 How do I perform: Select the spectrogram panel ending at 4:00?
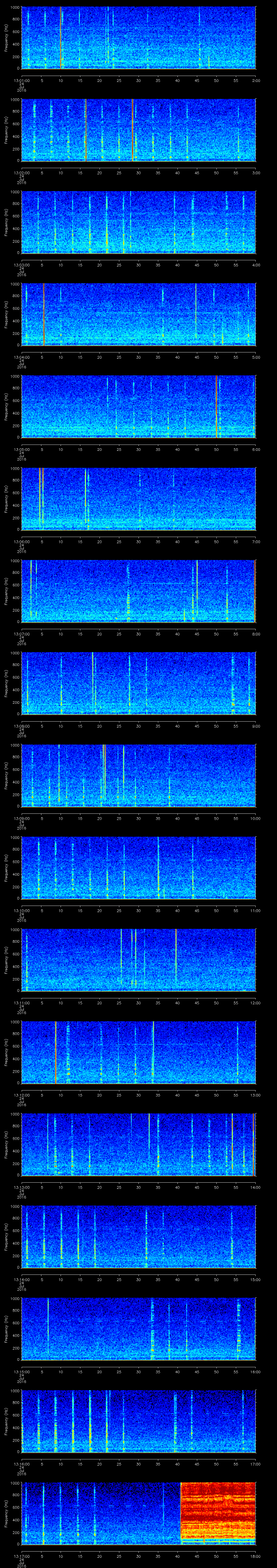pos(138,222)
